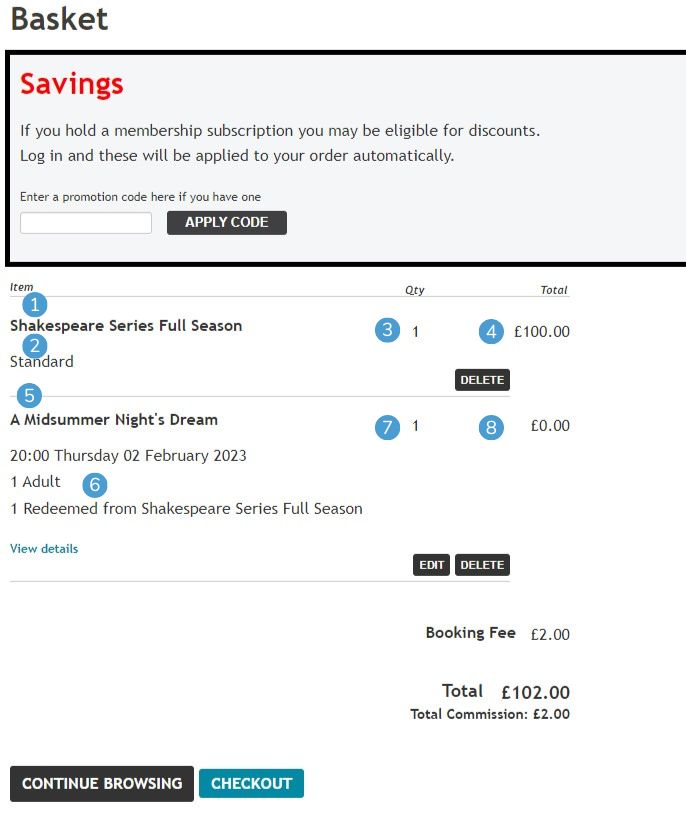Click marker 4 beside the £100.00 total

coord(490,331)
